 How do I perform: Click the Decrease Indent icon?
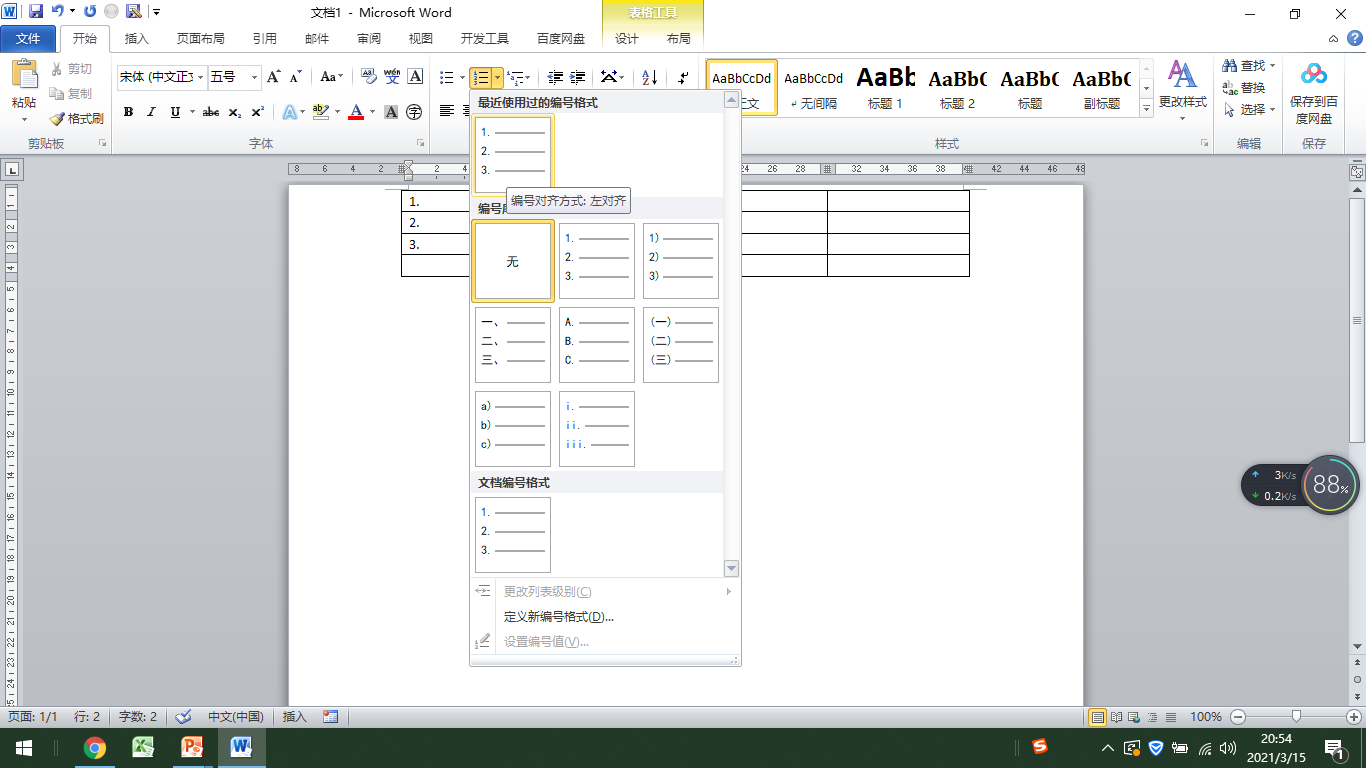click(x=555, y=77)
